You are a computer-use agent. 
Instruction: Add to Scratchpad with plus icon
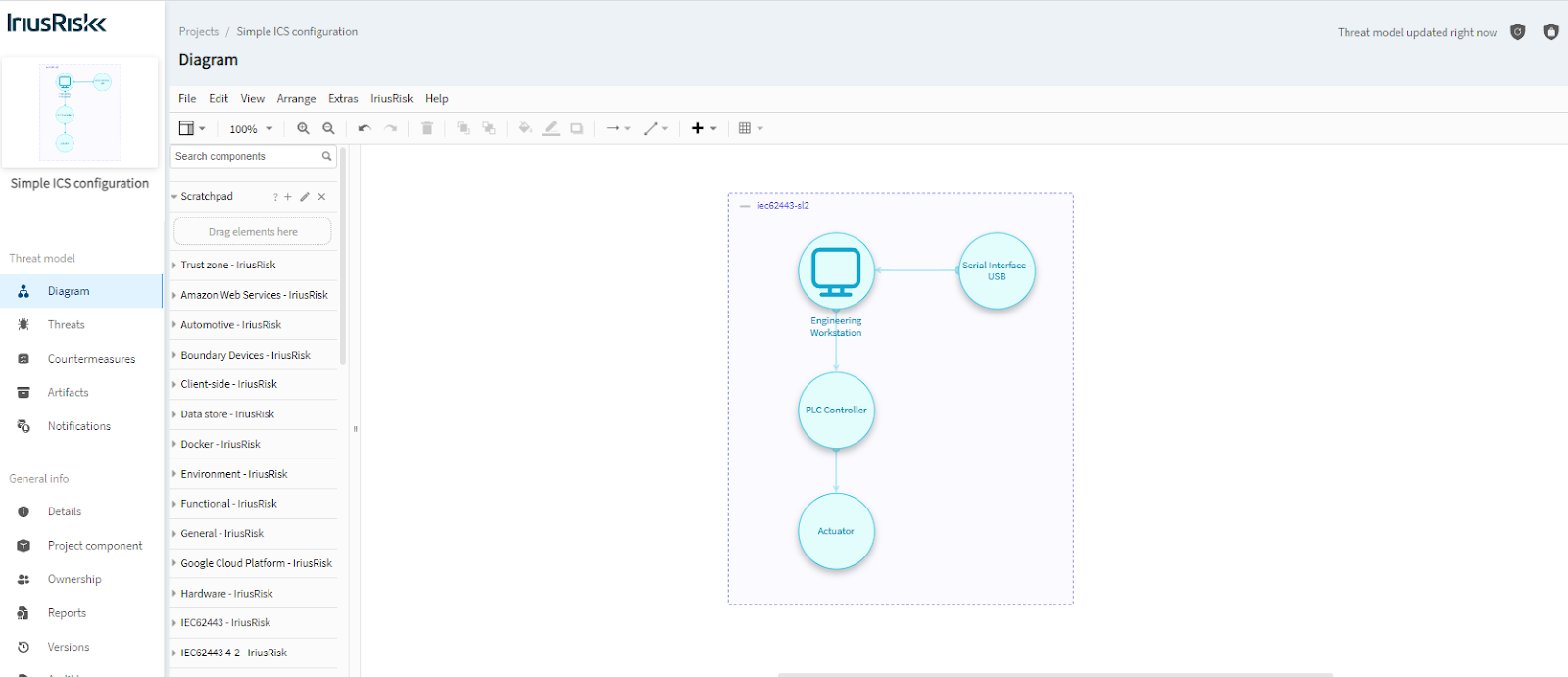[x=288, y=197]
